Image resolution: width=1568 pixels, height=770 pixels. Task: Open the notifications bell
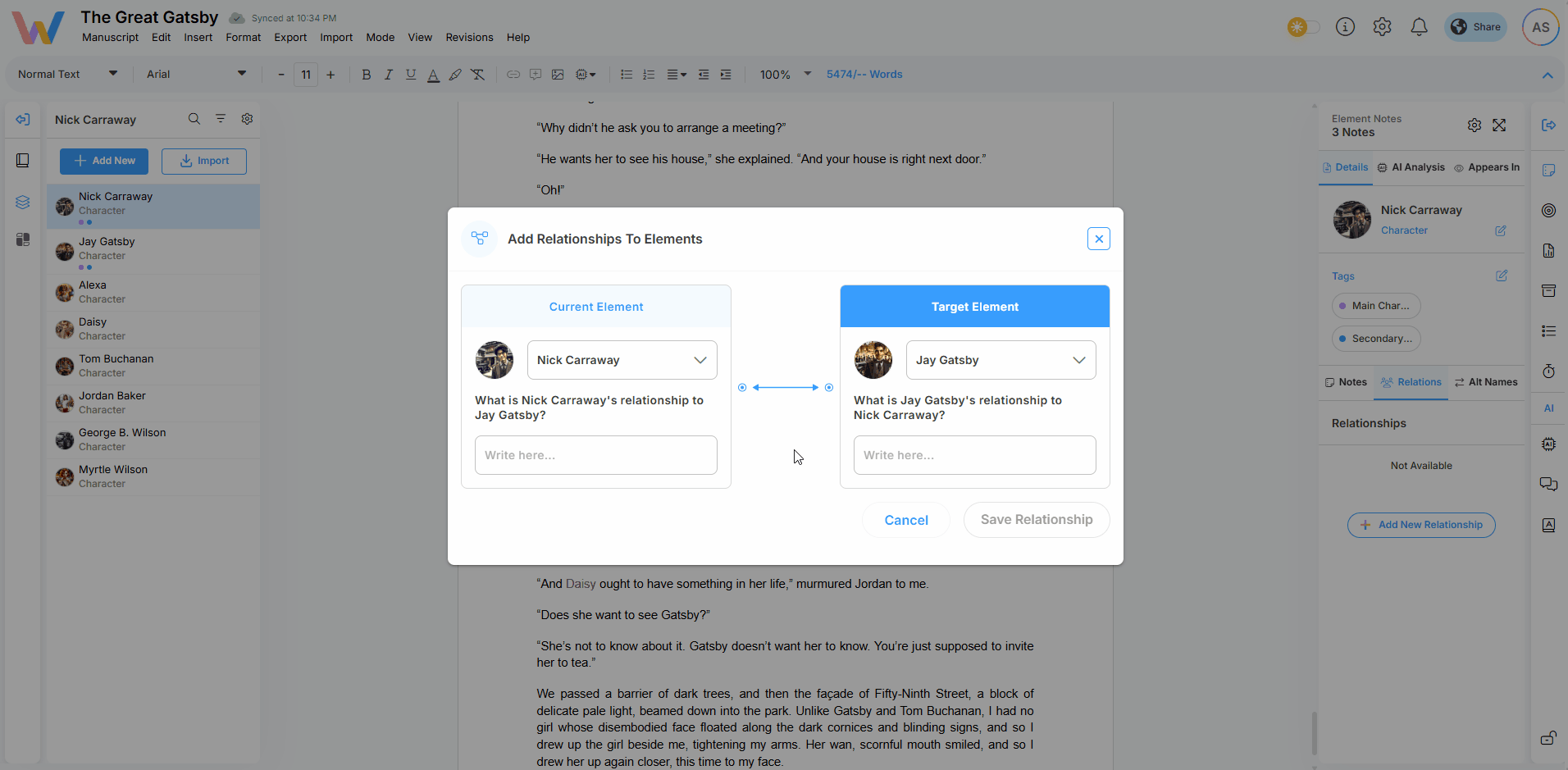pos(1419,27)
